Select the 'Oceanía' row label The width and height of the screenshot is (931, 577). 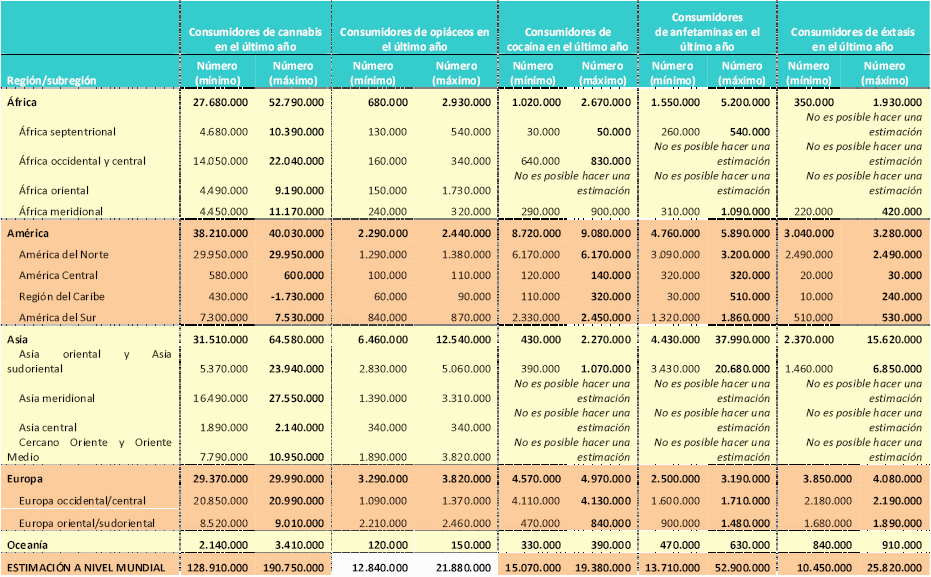tap(29, 545)
